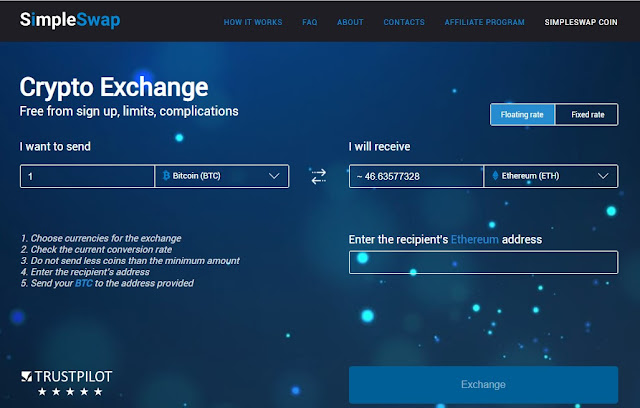This screenshot has height=408, width=640.
Task: Switch to Fixed rate
Action: (x=587, y=115)
